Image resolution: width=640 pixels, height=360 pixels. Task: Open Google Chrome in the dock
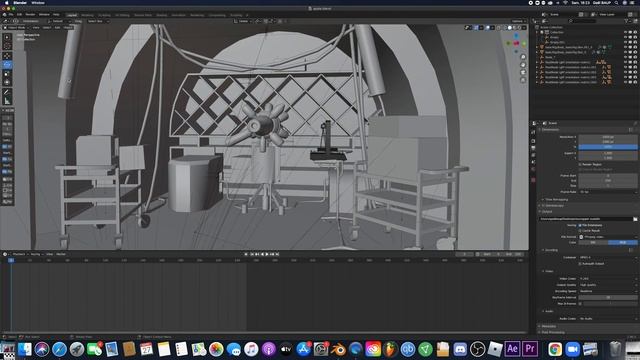point(555,349)
